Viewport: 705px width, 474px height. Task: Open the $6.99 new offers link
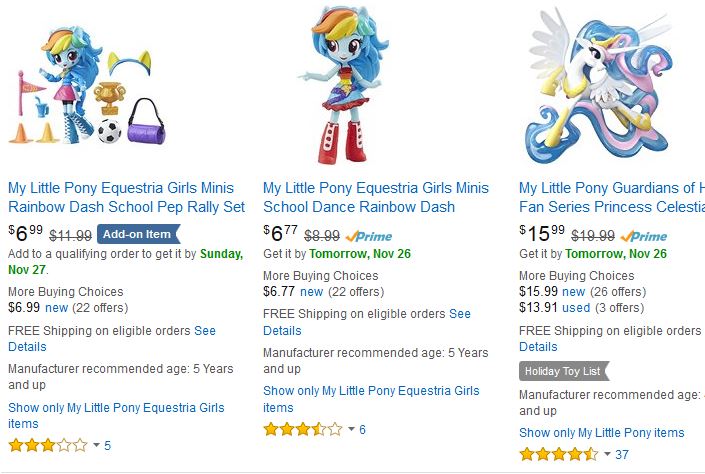pos(56,307)
